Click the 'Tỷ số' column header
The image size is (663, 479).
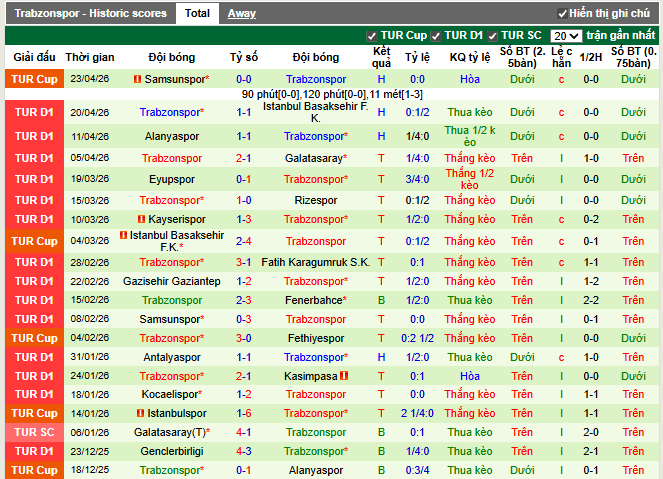(x=243, y=57)
